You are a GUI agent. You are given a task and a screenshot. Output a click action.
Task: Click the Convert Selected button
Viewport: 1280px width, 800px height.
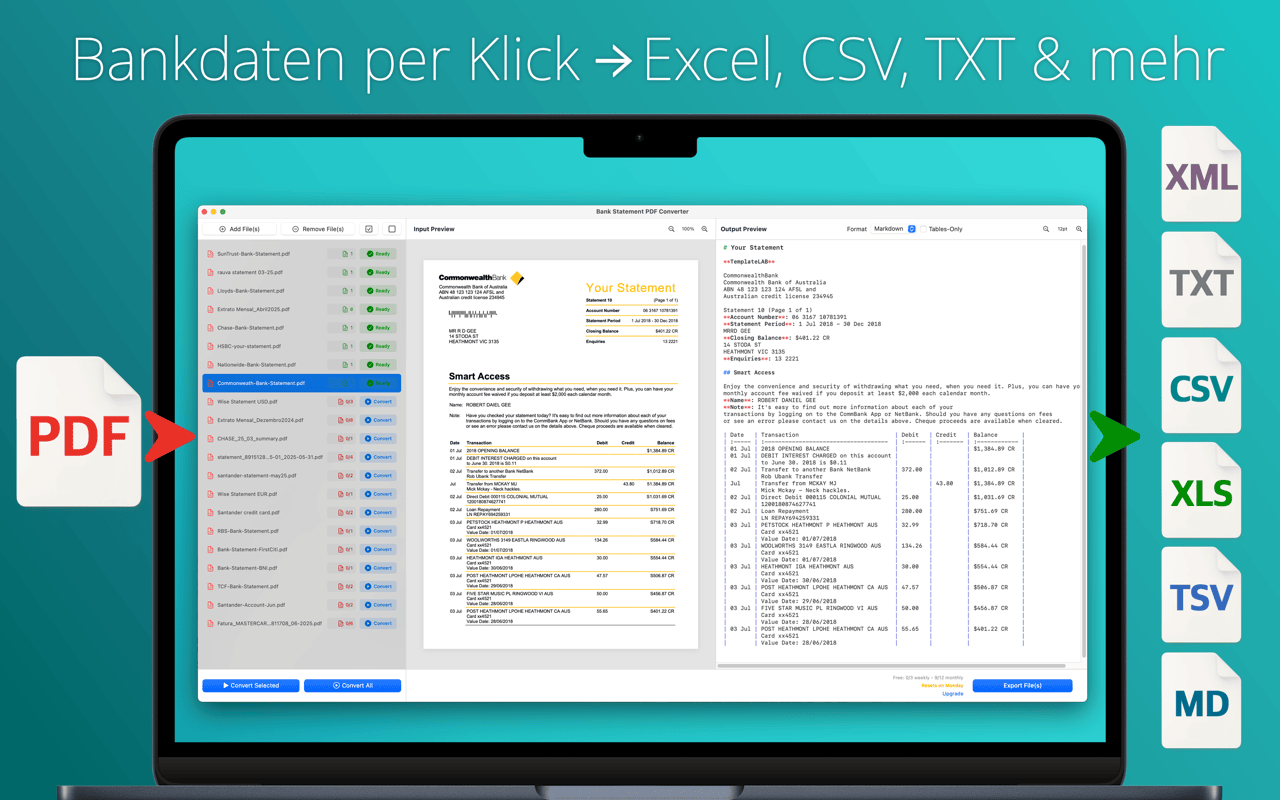coord(250,686)
